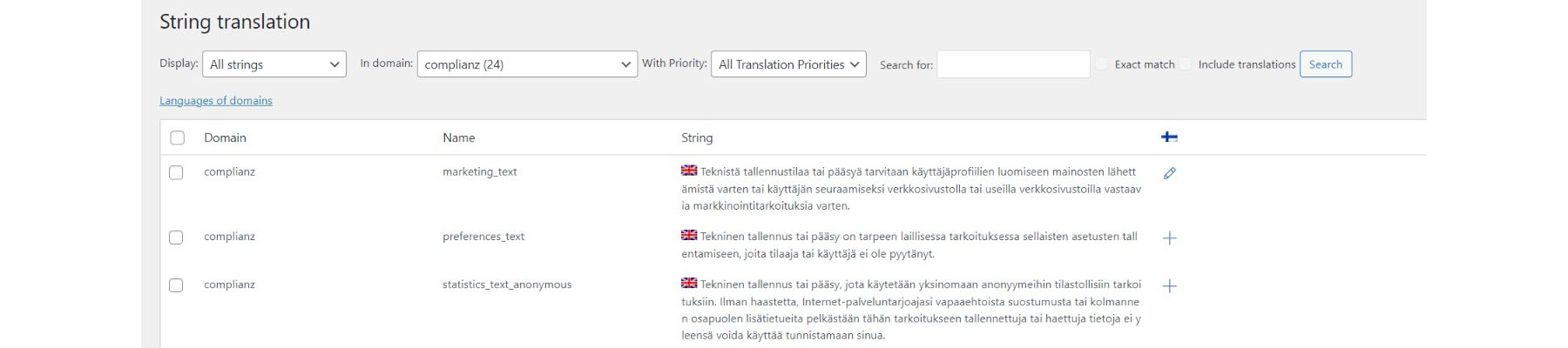Click UK flag beside statistics_text_anonymous string
Viewport: 1568px width, 348px height.
[689, 283]
